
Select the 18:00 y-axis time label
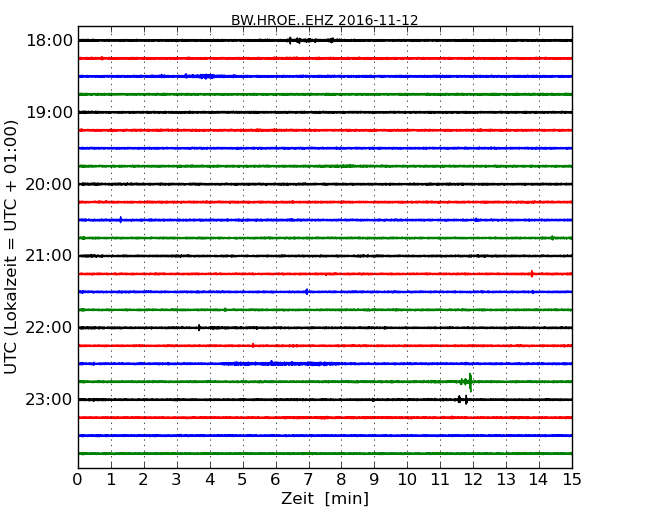49,41
